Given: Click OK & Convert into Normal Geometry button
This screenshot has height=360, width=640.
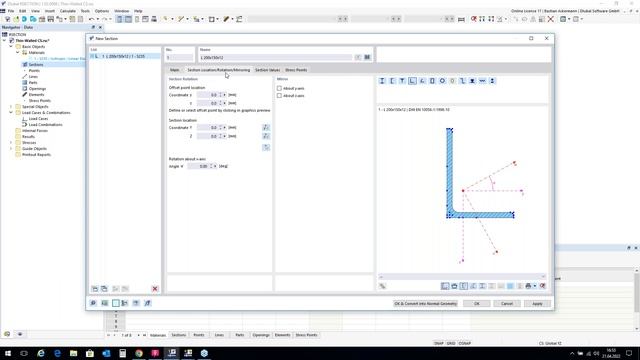Looking at the screenshot, I should [x=425, y=304].
